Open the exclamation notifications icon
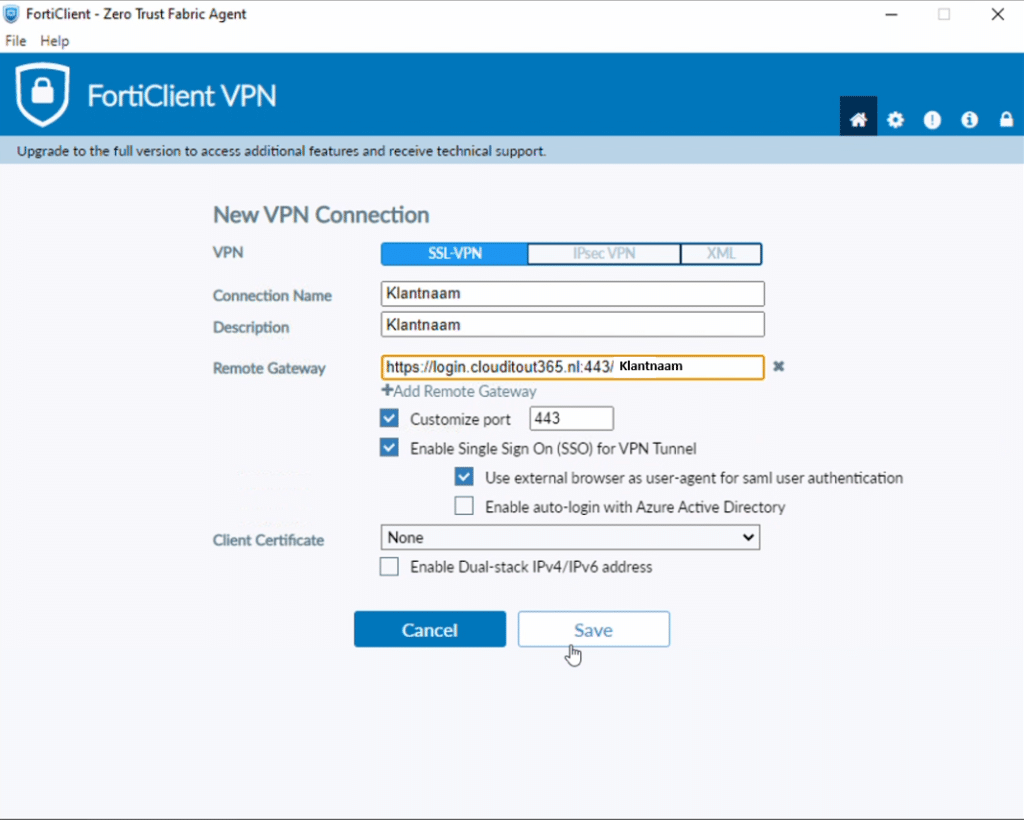The height and width of the screenshot is (820, 1024). pos(932,119)
